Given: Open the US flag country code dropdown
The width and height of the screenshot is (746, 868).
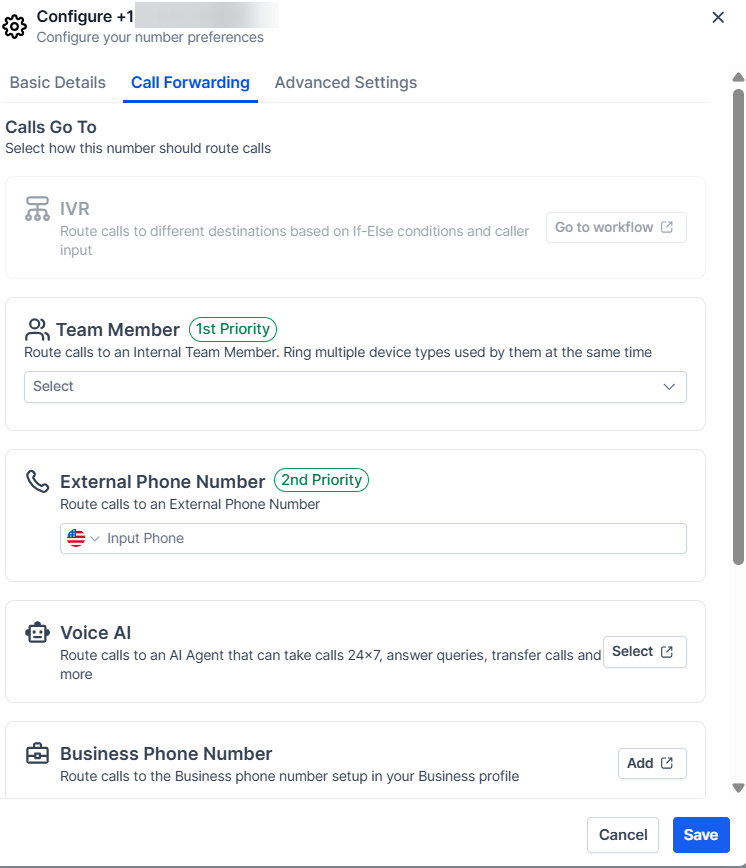Looking at the screenshot, I should click(x=83, y=538).
